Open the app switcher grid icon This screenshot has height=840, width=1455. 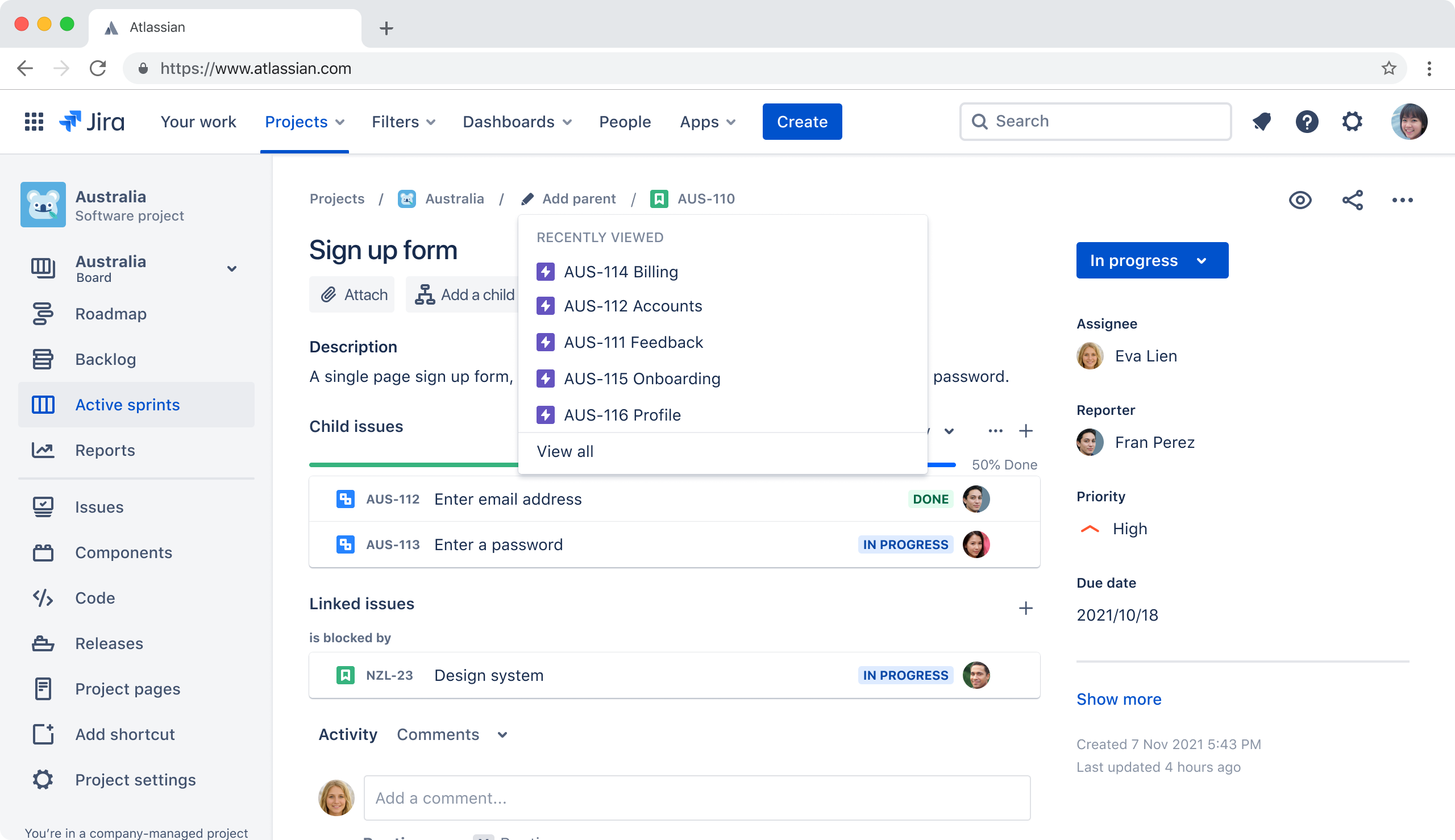[34, 122]
